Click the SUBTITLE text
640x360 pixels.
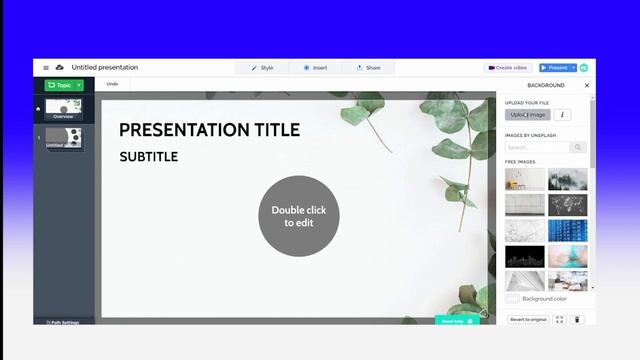[149, 157]
